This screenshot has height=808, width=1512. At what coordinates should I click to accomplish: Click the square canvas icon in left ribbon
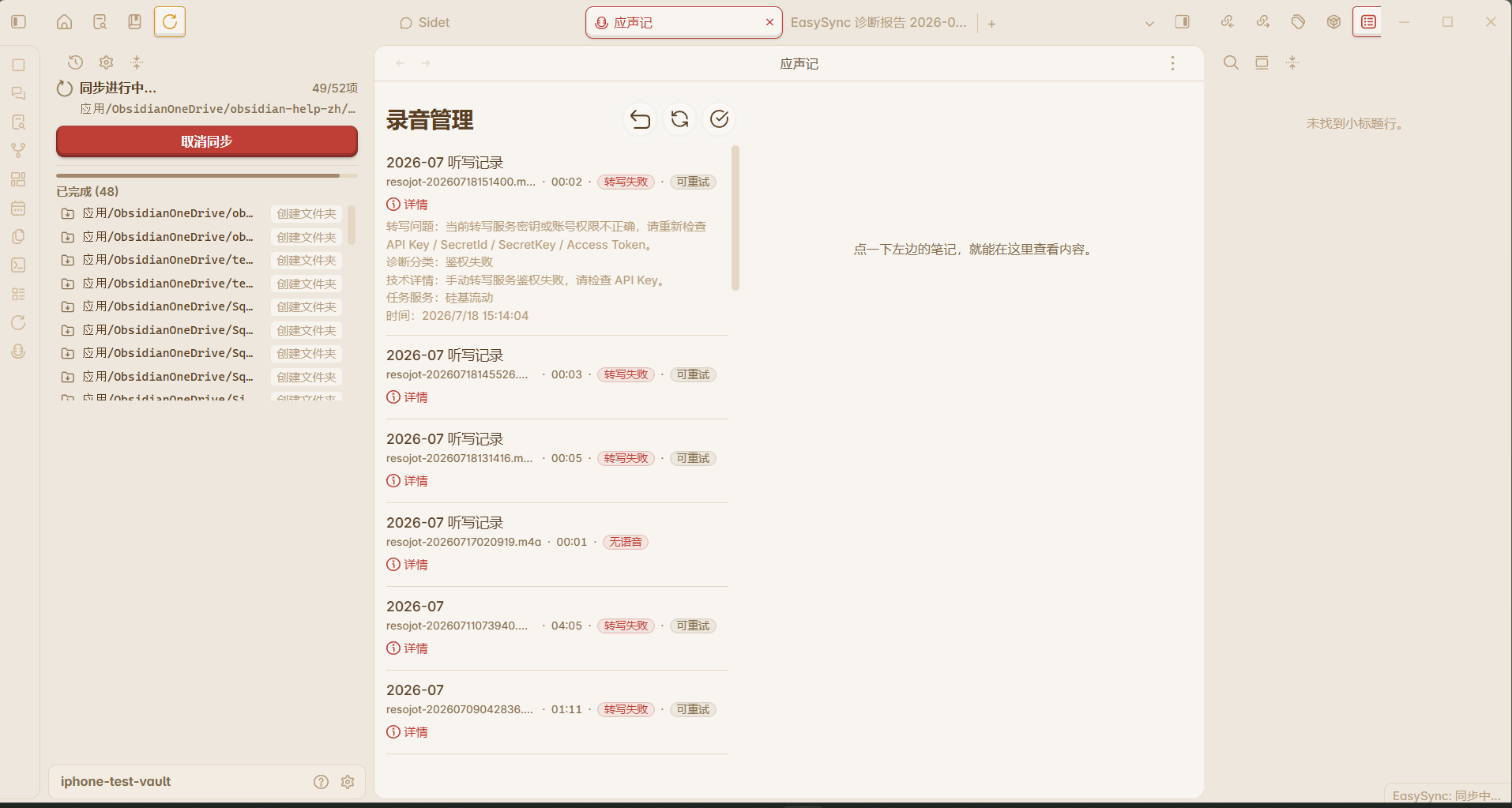19,66
